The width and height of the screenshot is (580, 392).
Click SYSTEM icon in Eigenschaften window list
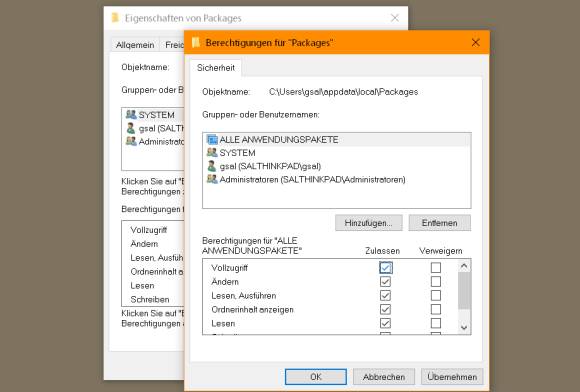coord(131,115)
